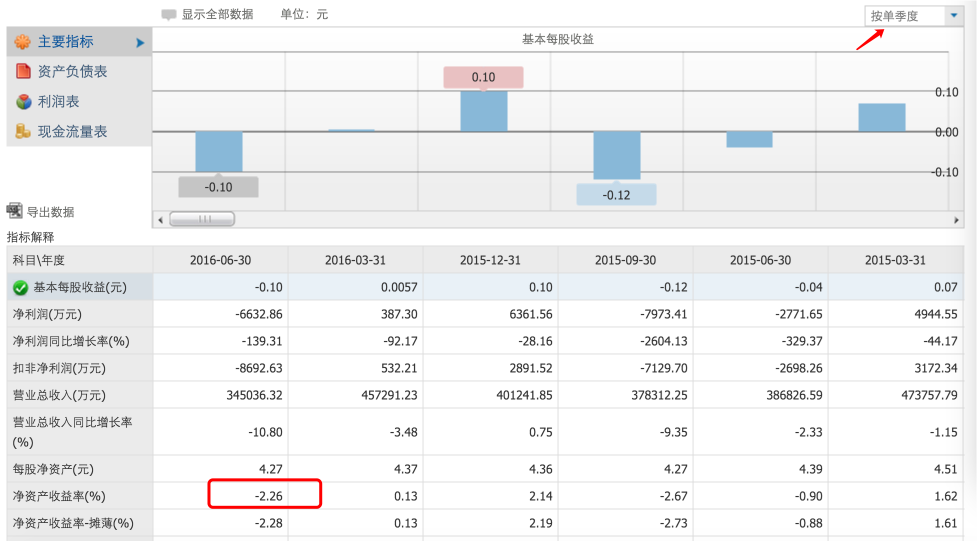
Task: Select 2015-06-30 column header
Action: (x=760, y=260)
